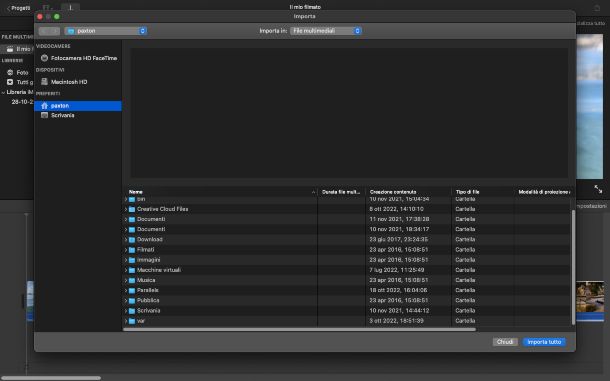Click the Filmati folder icon
This screenshot has height=381, width=610.
pyautogui.click(x=132, y=250)
